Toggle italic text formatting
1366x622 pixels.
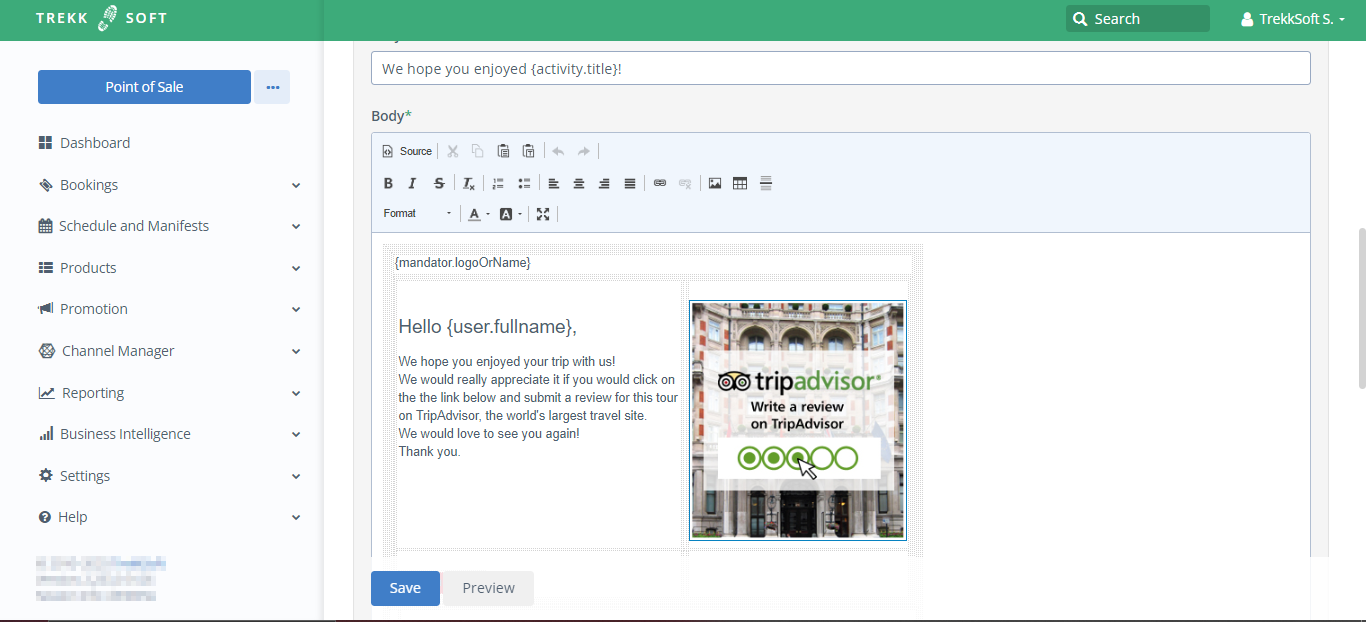pos(412,183)
